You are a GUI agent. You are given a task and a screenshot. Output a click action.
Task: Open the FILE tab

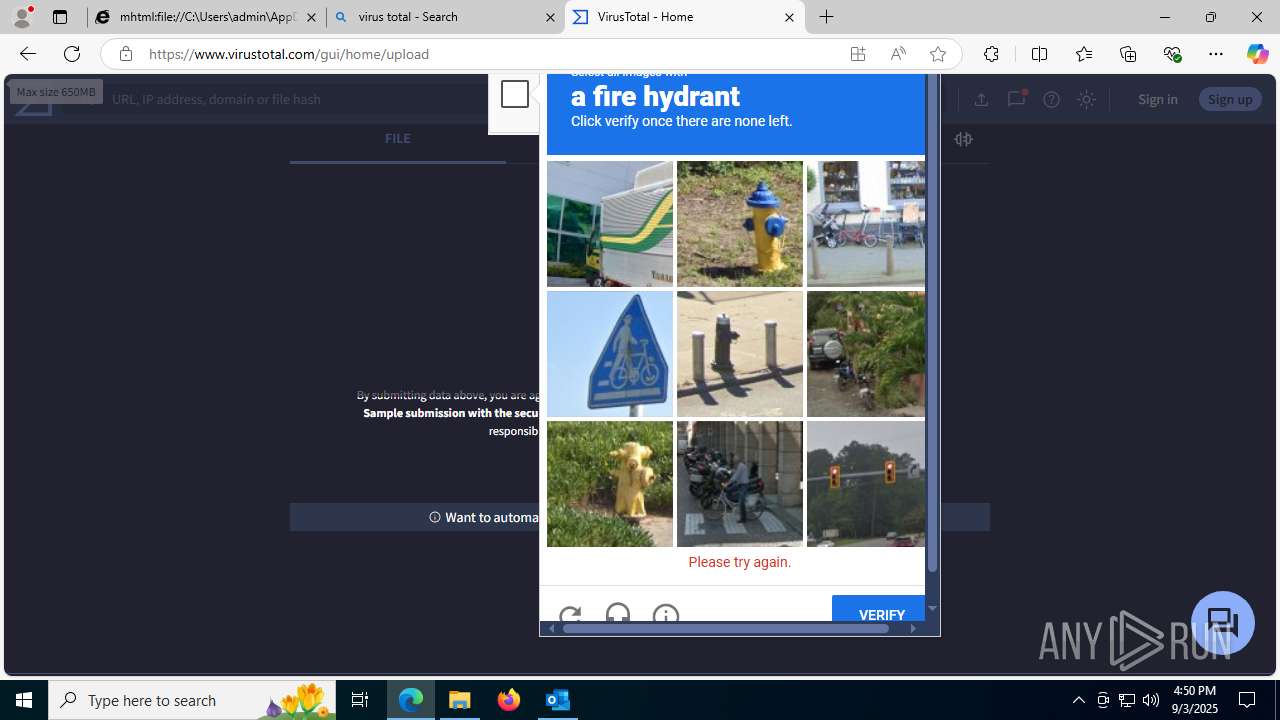pos(397,139)
